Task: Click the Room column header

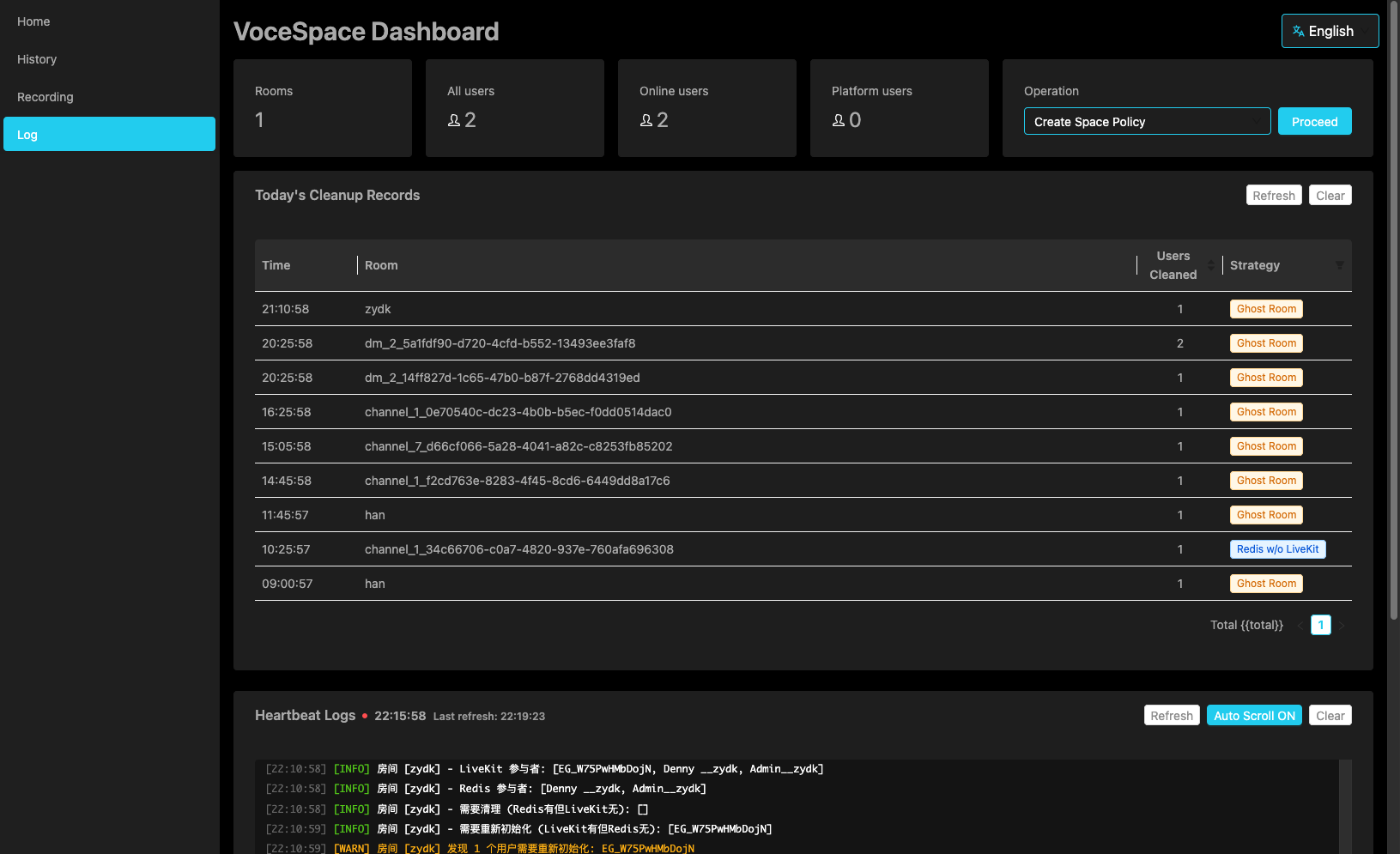Action: (747, 265)
